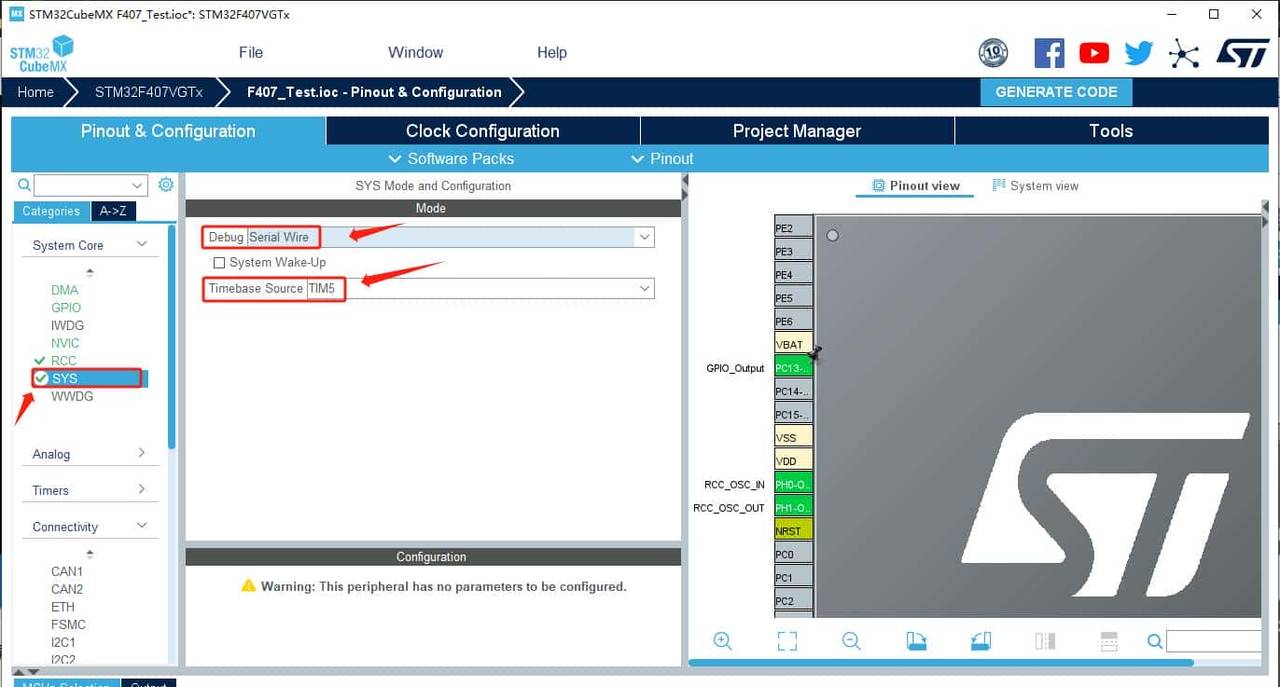Click the fit-to-screen frame icon
The width and height of the screenshot is (1280, 687).
coord(787,641)
